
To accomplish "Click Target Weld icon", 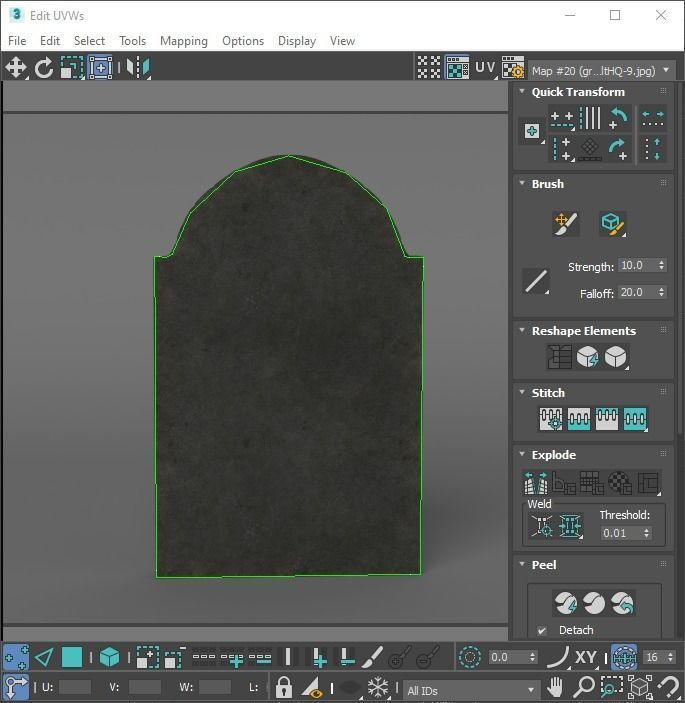I will coord(542,525).
